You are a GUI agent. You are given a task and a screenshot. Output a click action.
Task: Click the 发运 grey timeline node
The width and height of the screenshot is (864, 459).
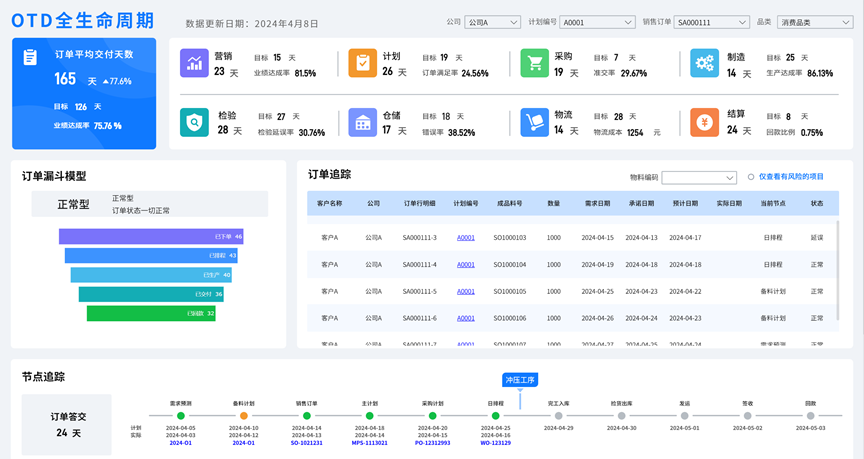(684, 416)
